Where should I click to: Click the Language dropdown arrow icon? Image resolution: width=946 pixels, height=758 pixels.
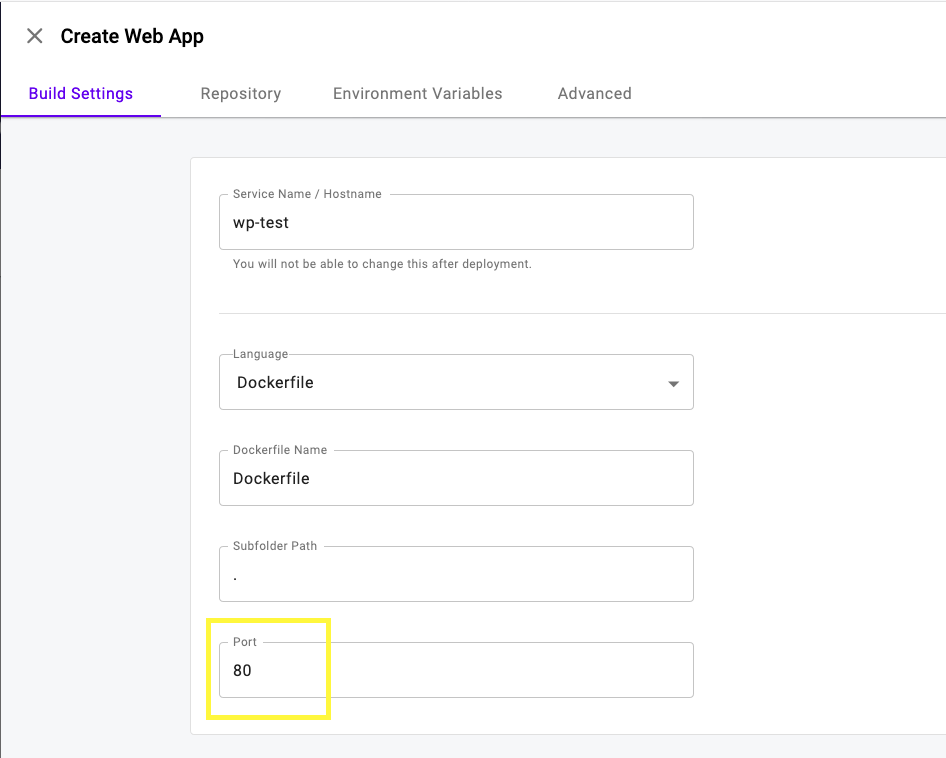click(x=673, y=384)
